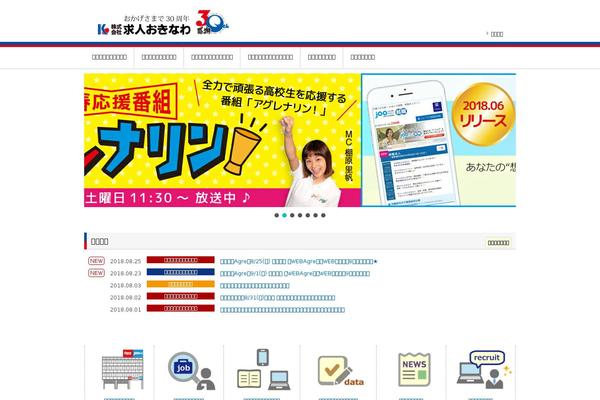Click the NEW badge beside 2018.08.23
This screenshot has height=400, width=600.
coord(96,273)
